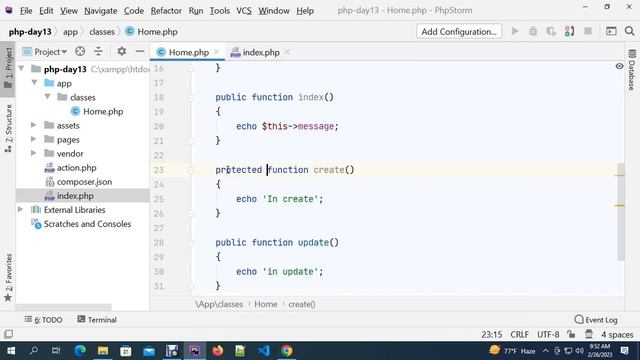The height and width of the screenshot is (360, 640).
Task: Expand the vendor folder
Action: click(x=34, y=153)
